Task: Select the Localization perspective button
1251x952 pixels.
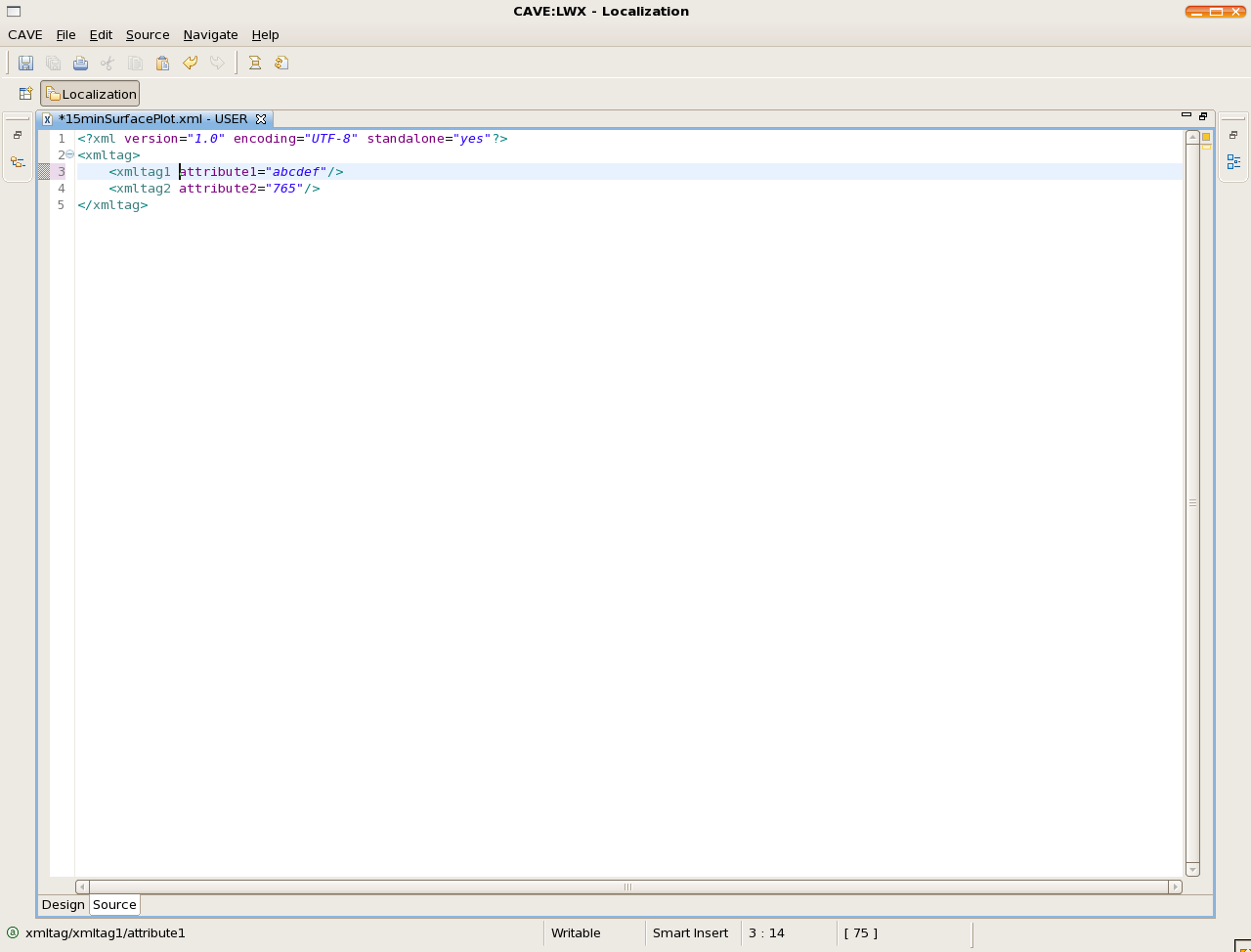Action: tap(90, 94)
